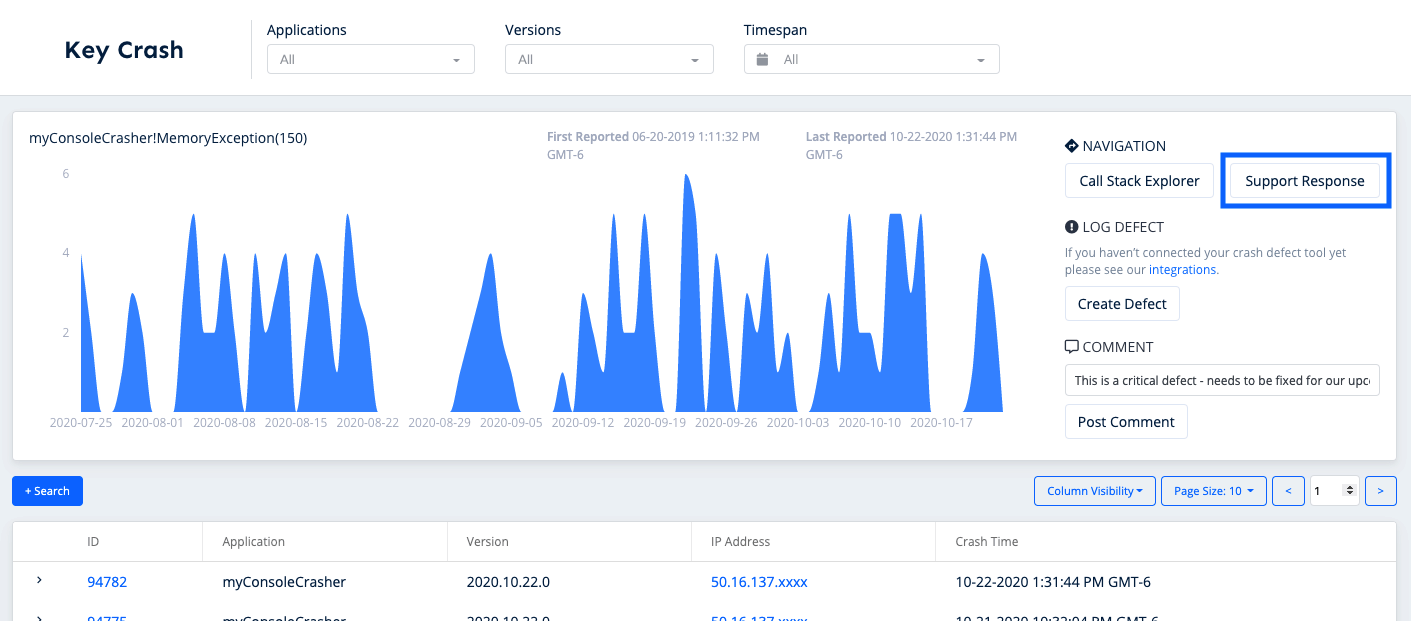
Task: Click the 2020-08-08 axis date label
Action: (x=225, y=423)
